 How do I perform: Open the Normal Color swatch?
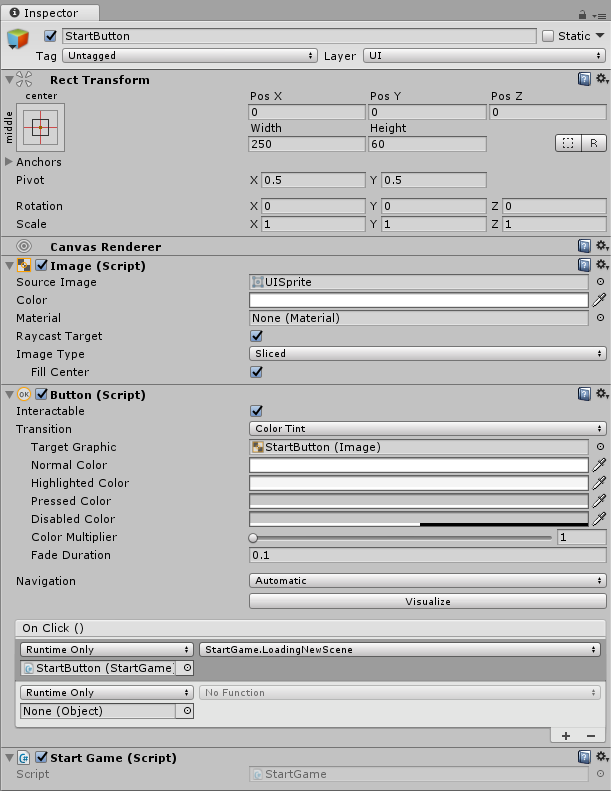[x=419, y=465]
